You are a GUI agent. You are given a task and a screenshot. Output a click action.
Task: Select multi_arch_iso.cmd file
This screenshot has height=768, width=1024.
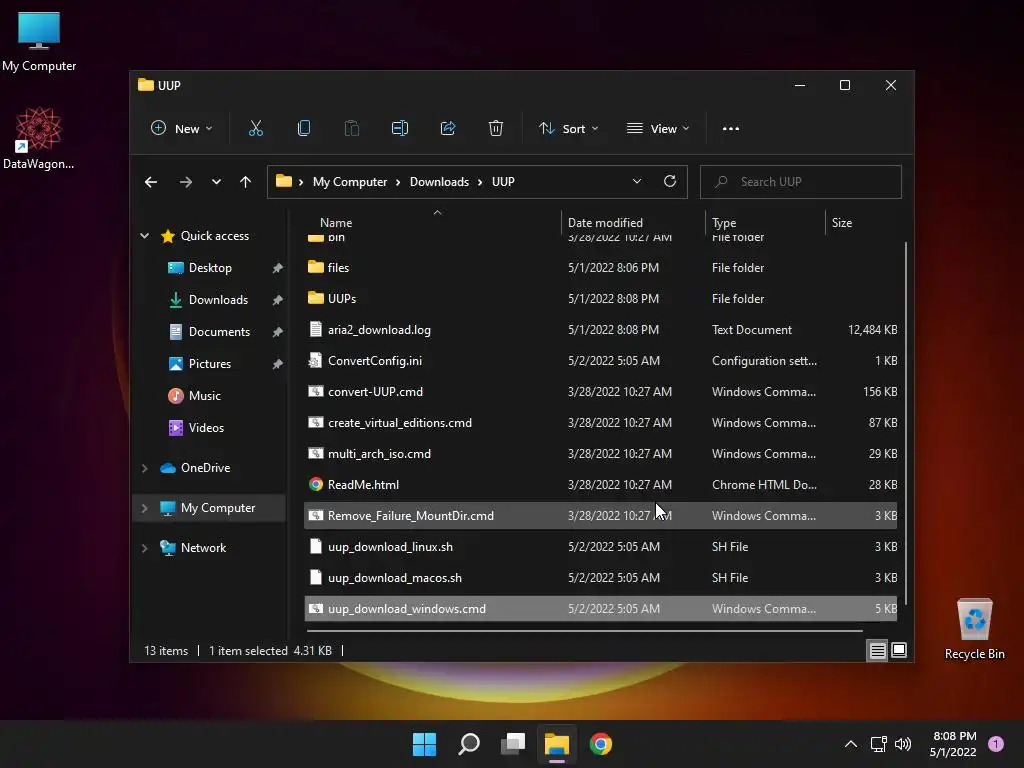600,454
